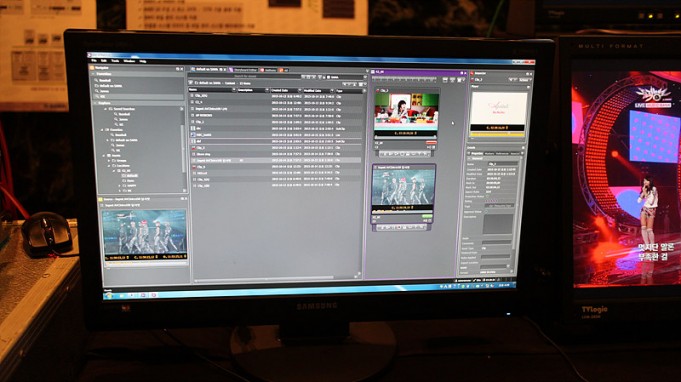Click the Inspector panel header icon
This screenshot has width=681, height=382.
[472, 73]
